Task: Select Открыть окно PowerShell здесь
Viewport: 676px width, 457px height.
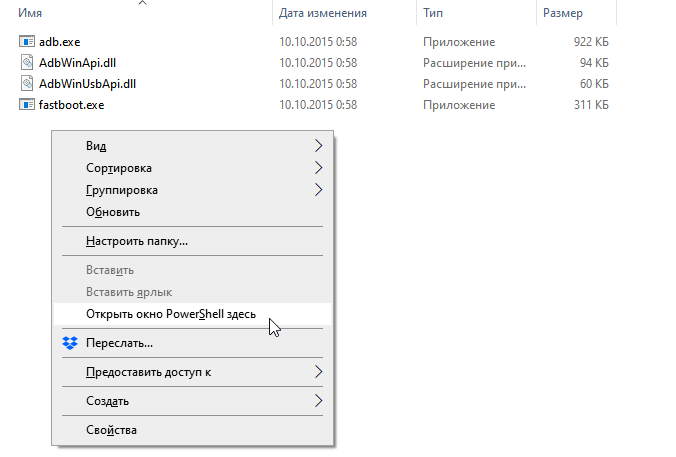Action: [x=171, y=314]
